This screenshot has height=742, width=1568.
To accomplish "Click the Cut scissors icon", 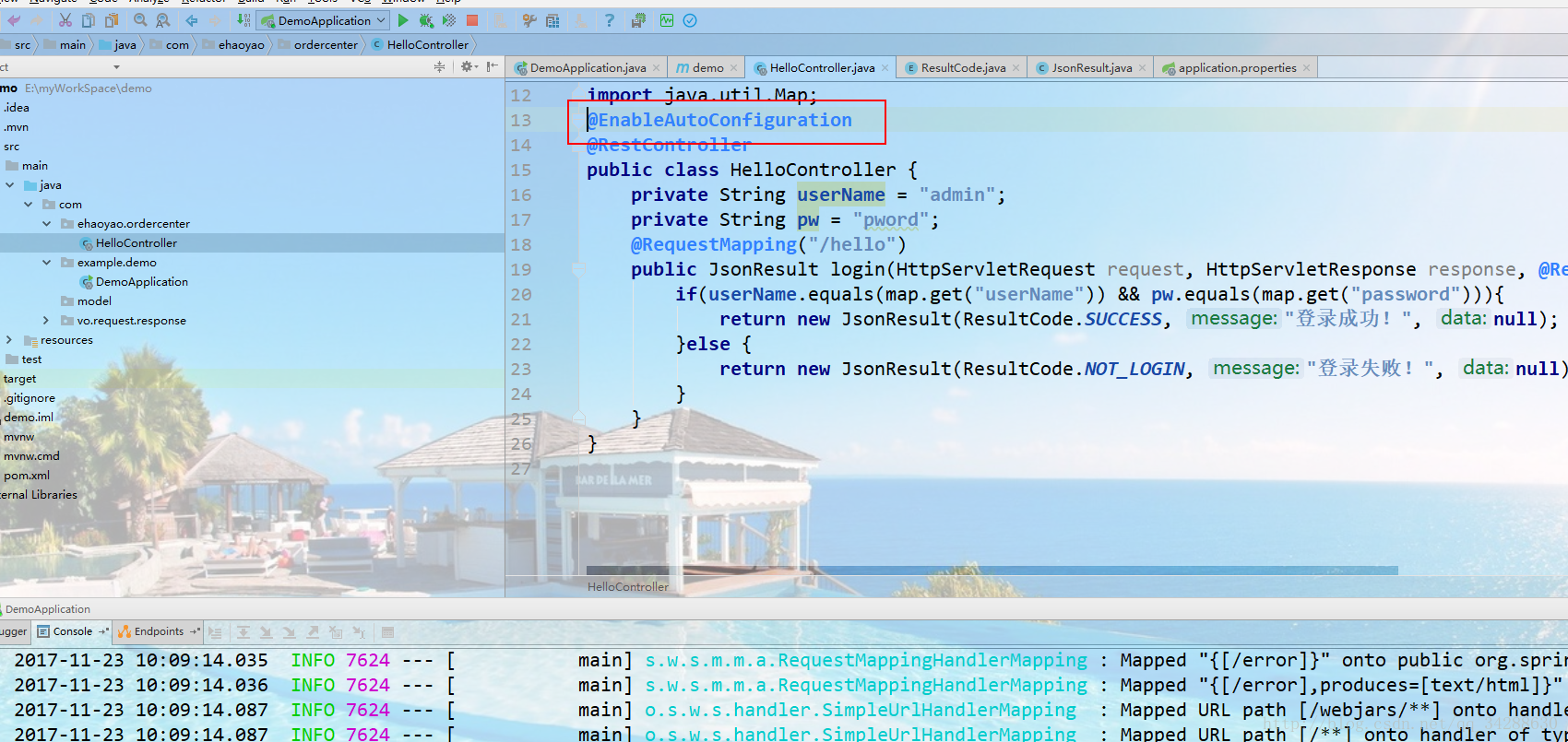I will 65,20.
